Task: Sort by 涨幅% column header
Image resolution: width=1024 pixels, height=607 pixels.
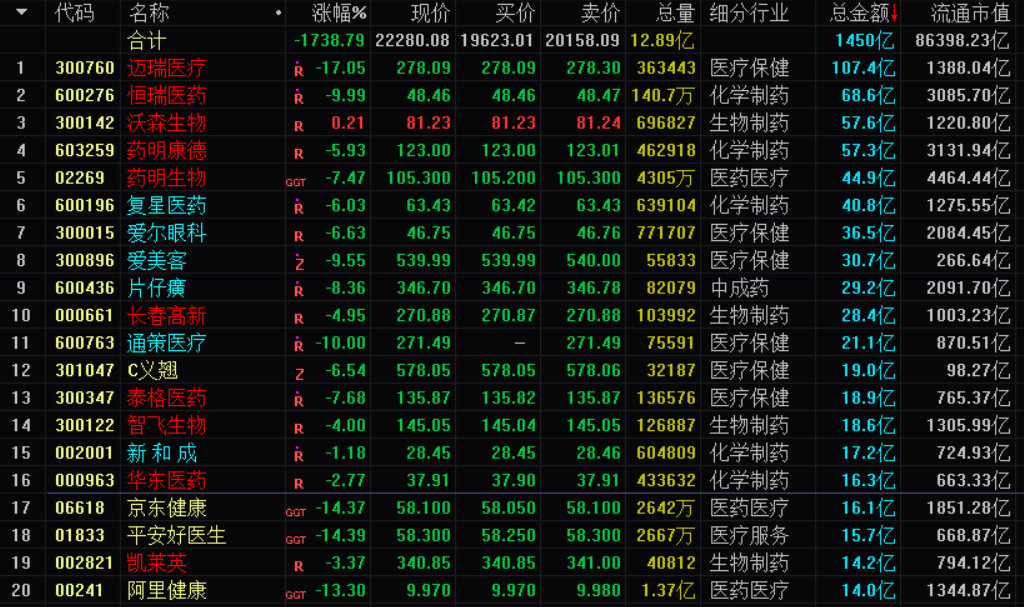Action: pyautogui.click(x=339, y=12)
